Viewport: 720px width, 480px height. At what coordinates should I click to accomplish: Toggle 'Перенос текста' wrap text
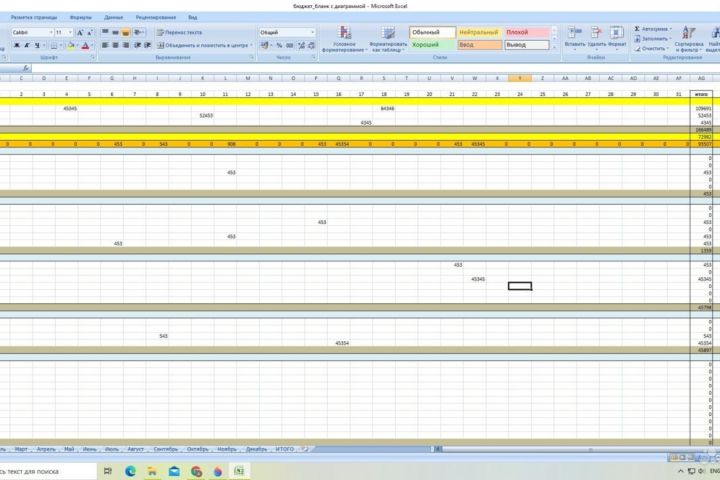[x=180, y=33]
